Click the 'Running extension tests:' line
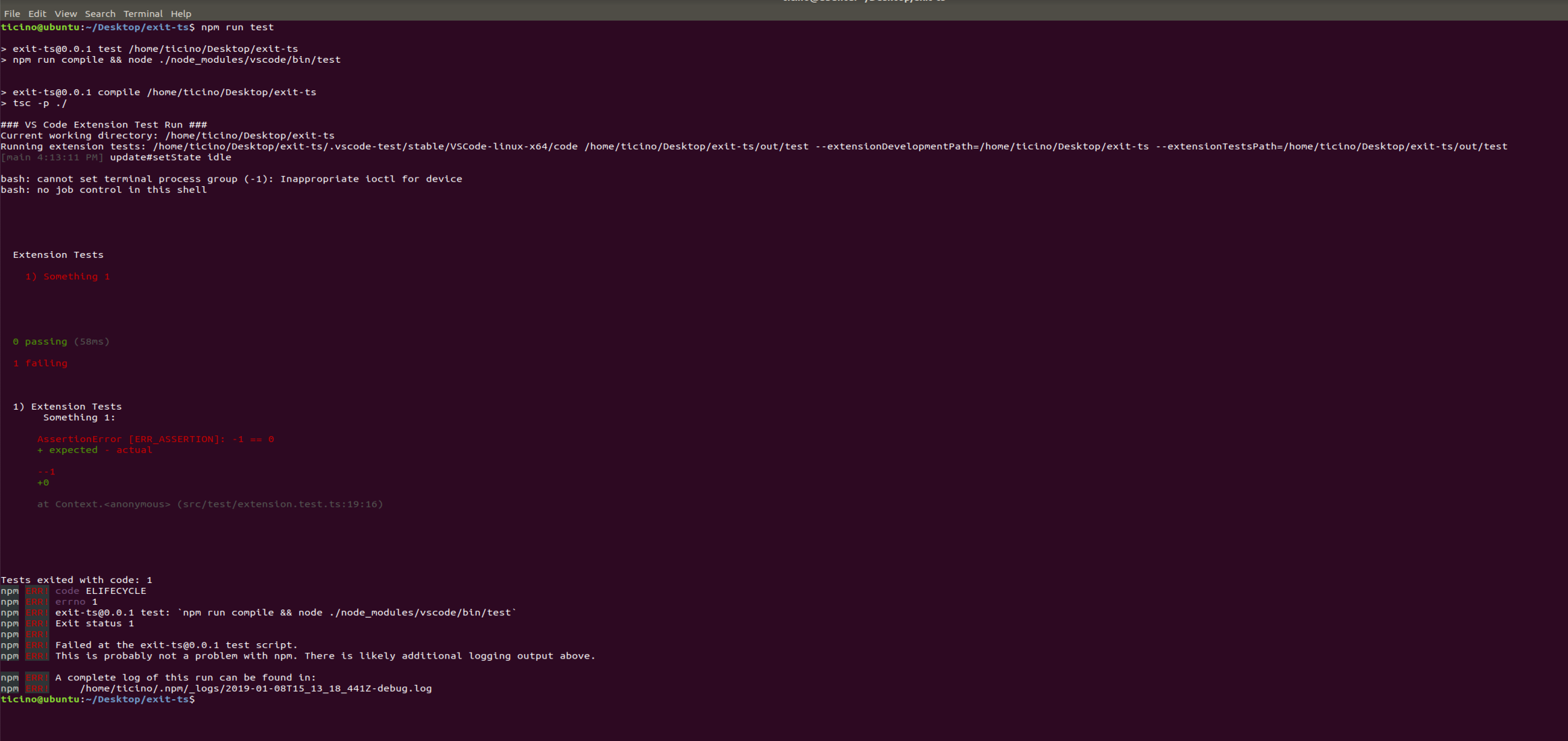 pos(754,146)
